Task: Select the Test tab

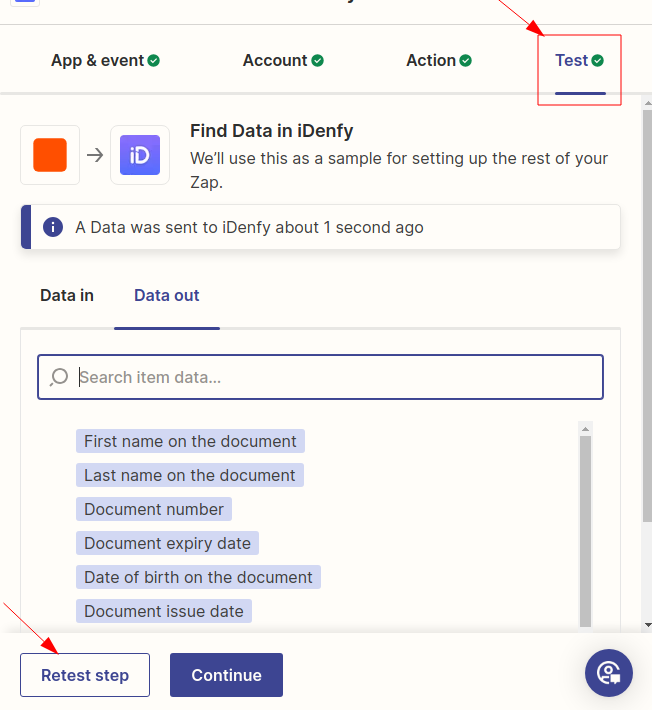Action: [580, 60]
